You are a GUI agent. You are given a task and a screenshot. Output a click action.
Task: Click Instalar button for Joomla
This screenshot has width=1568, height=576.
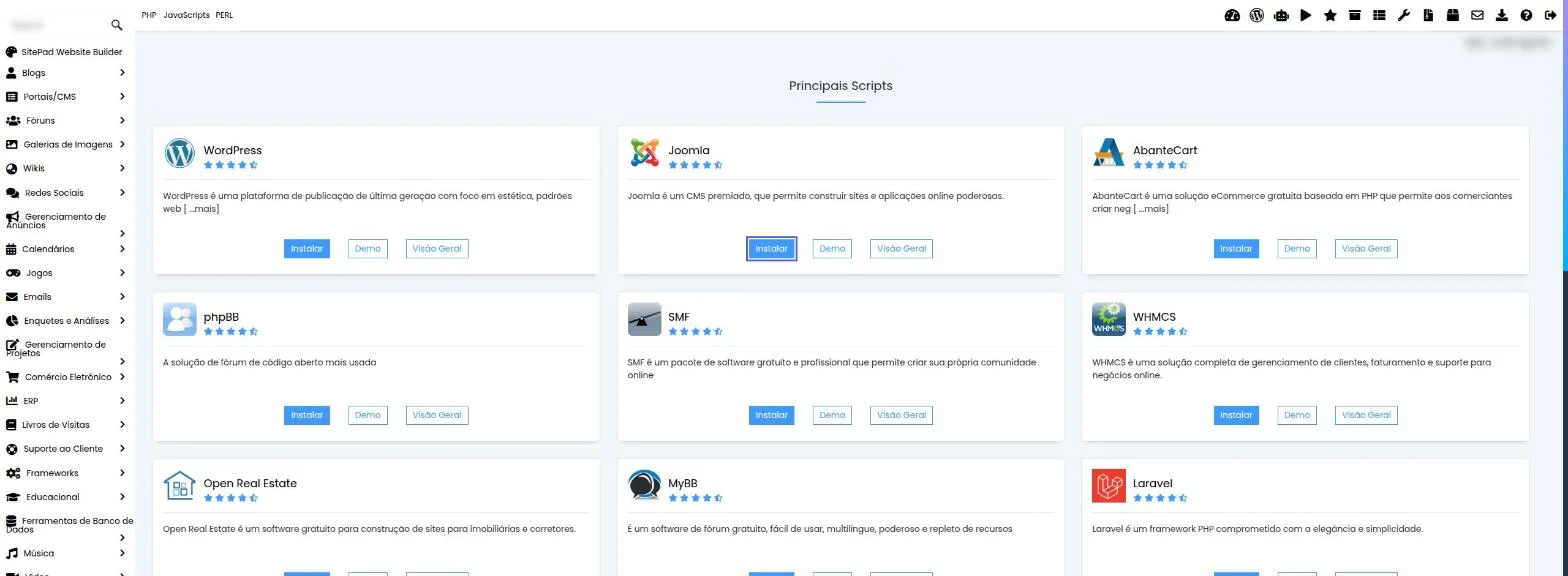click(x=771, y=249)
